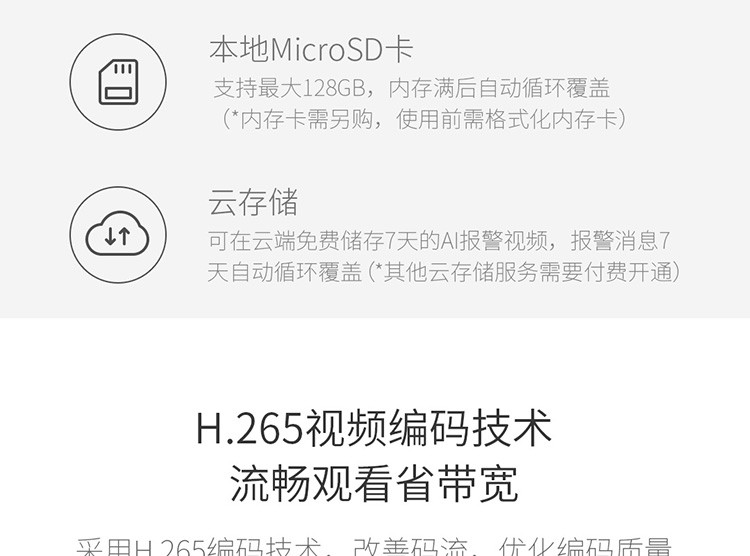Image resolution: width=750 pixels, height=556 pixels.
Task: Click the 流畅观看省带宽 subtitle
Action: point(375,484)
